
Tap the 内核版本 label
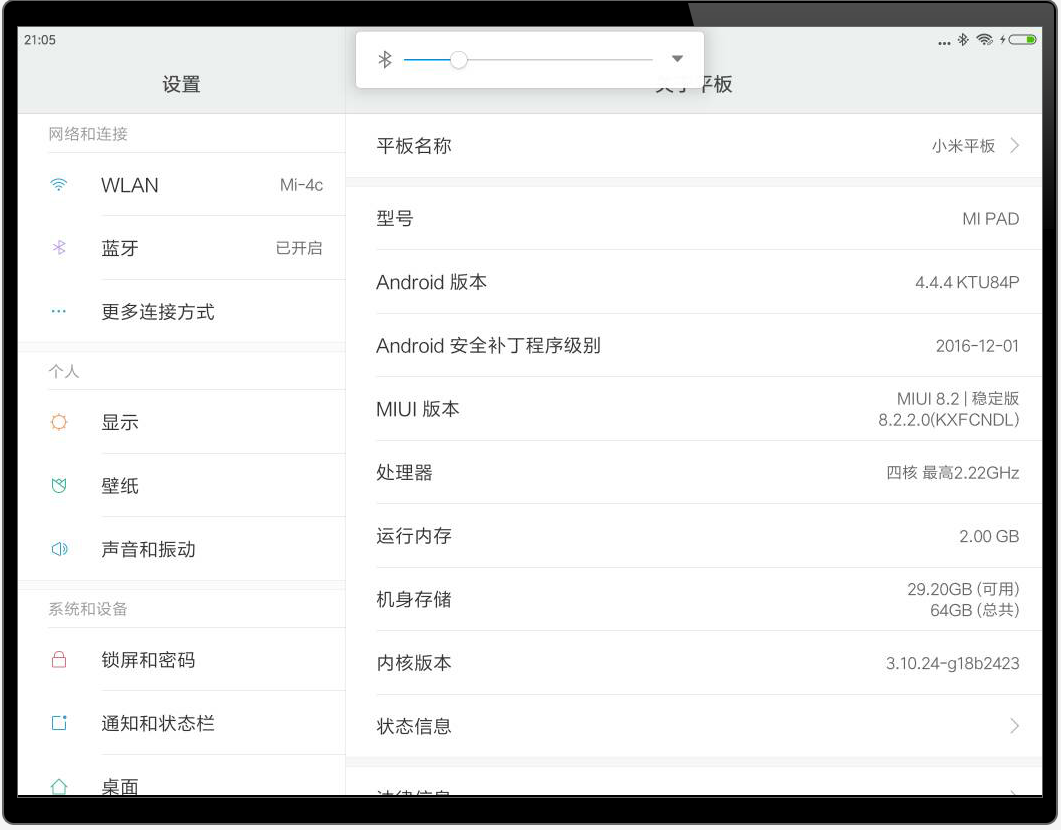point(414,663)
